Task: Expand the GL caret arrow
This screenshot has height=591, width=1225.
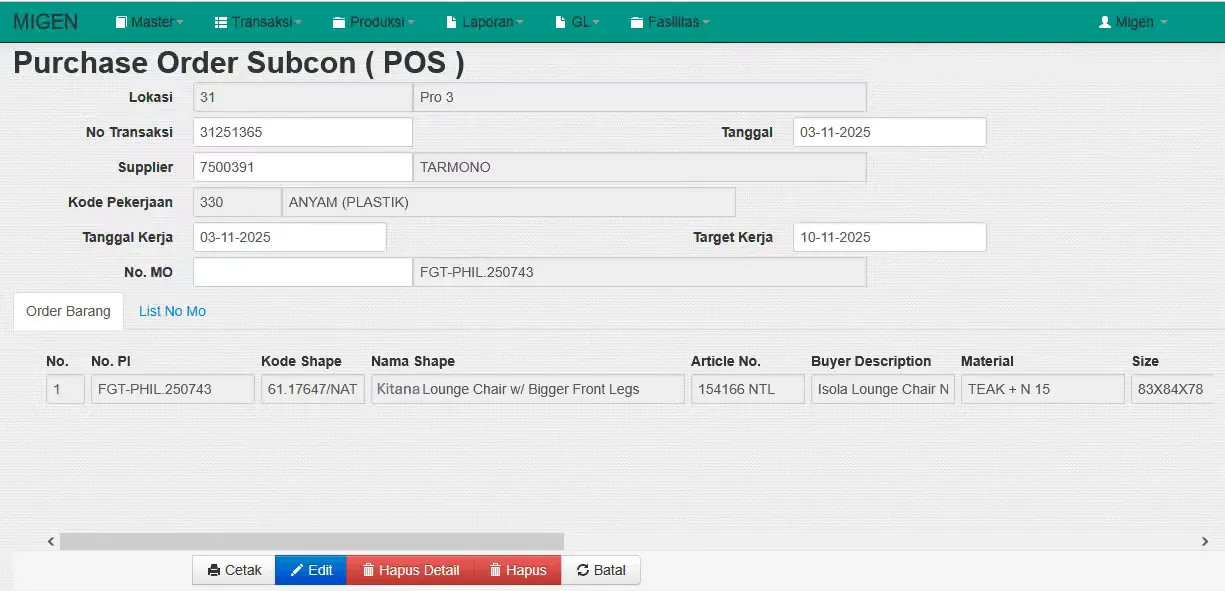Action: [596, 23]
